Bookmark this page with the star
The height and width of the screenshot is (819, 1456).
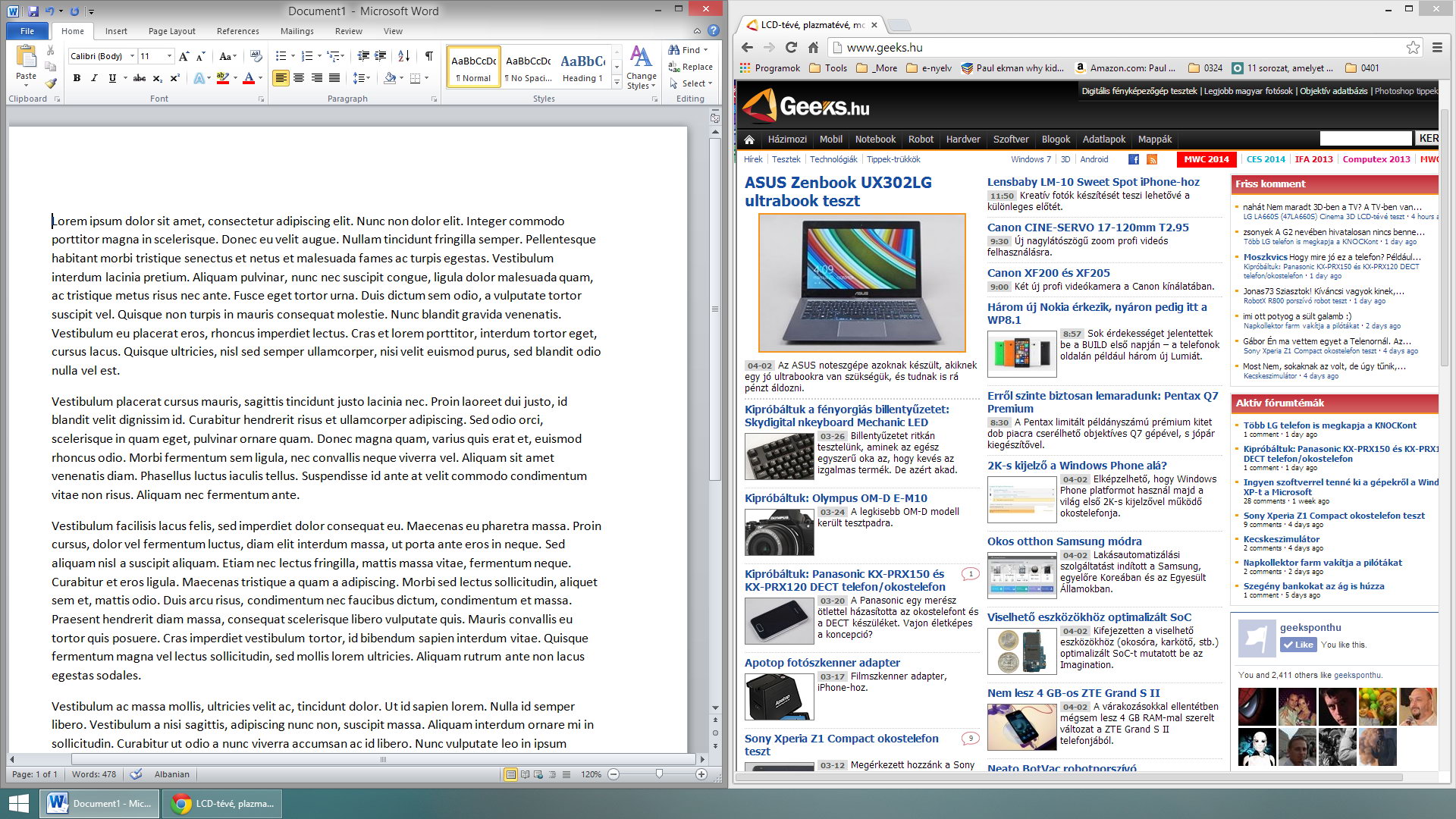coord(1414,47)
